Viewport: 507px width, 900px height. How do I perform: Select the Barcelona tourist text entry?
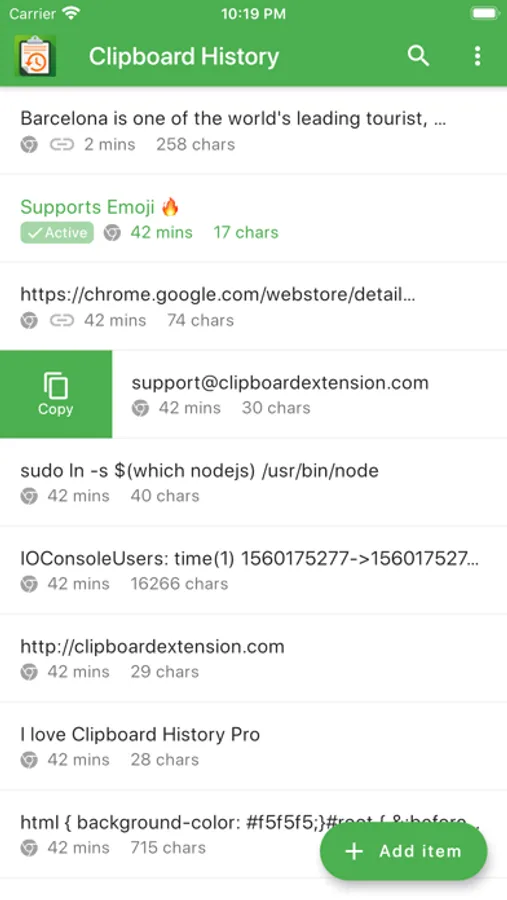click(253, 131)
